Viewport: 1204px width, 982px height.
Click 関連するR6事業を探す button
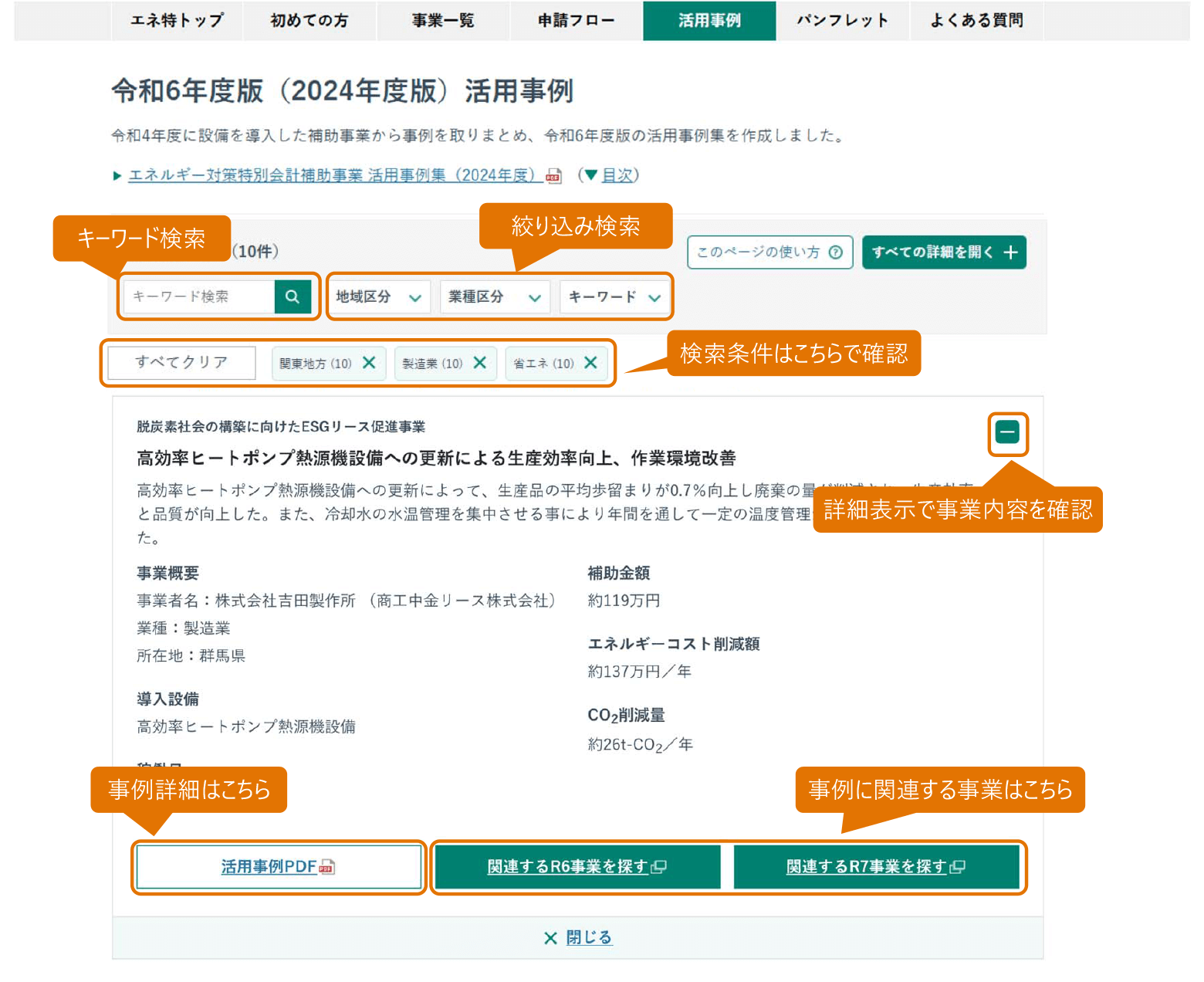[577, 867]
